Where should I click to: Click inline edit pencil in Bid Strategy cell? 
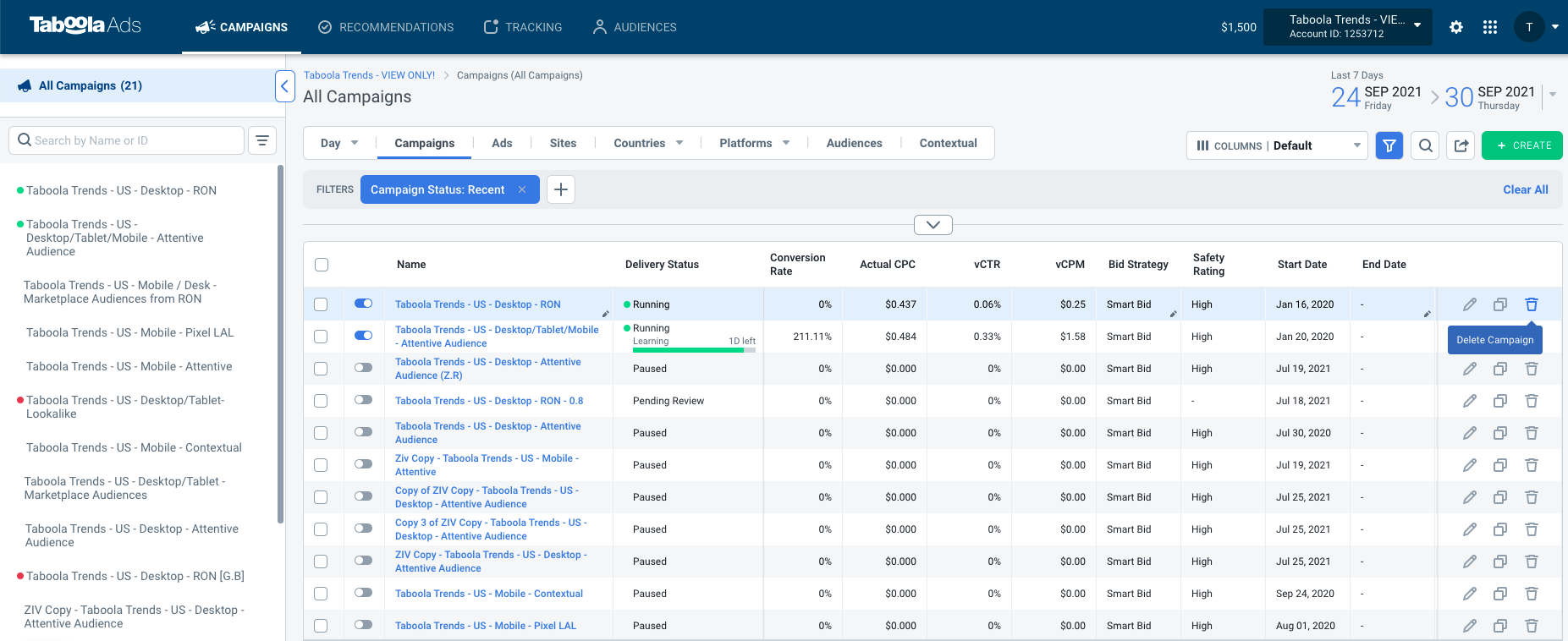(x=1174, y=314)
